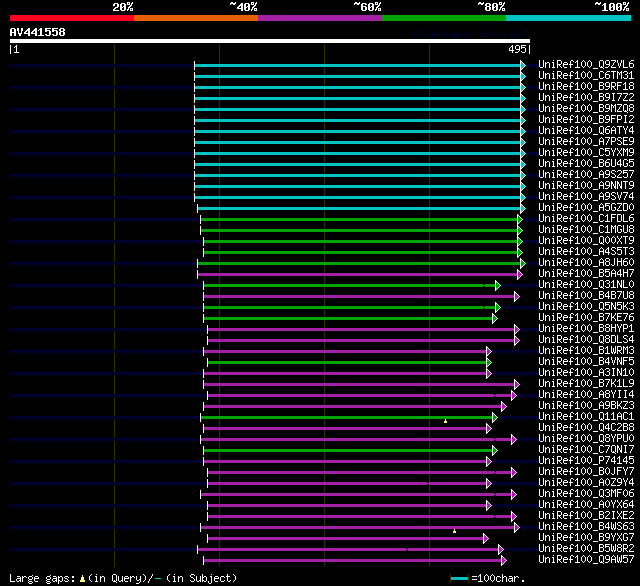Screen dimensions: 640x586
Task: Click the green ~80% identity legend segment
Action: (444, 18)
